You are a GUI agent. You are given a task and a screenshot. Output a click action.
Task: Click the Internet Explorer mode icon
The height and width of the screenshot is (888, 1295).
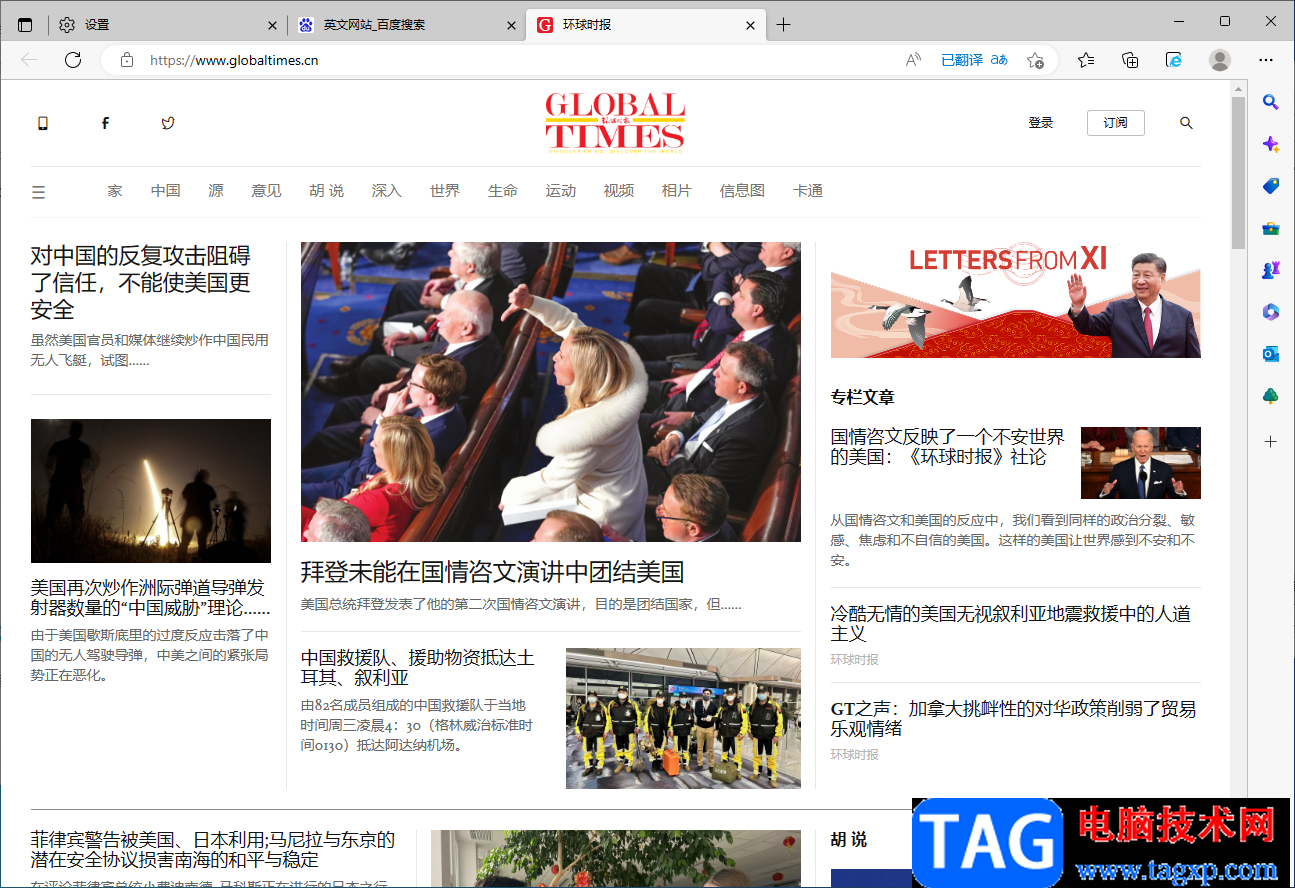[x=1174, y=60]
